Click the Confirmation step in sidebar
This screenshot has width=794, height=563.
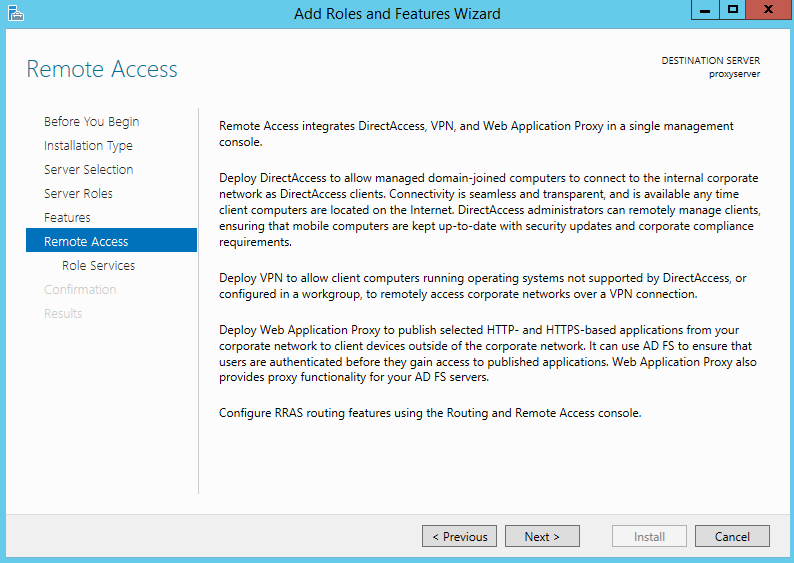coord(80,290)
